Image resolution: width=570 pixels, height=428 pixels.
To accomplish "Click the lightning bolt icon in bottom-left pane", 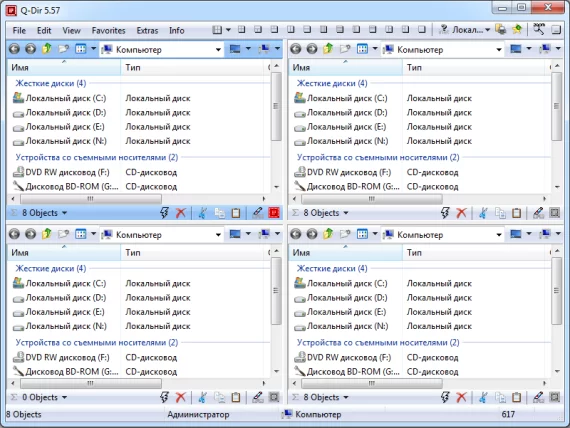I will (x=164, y=397).
